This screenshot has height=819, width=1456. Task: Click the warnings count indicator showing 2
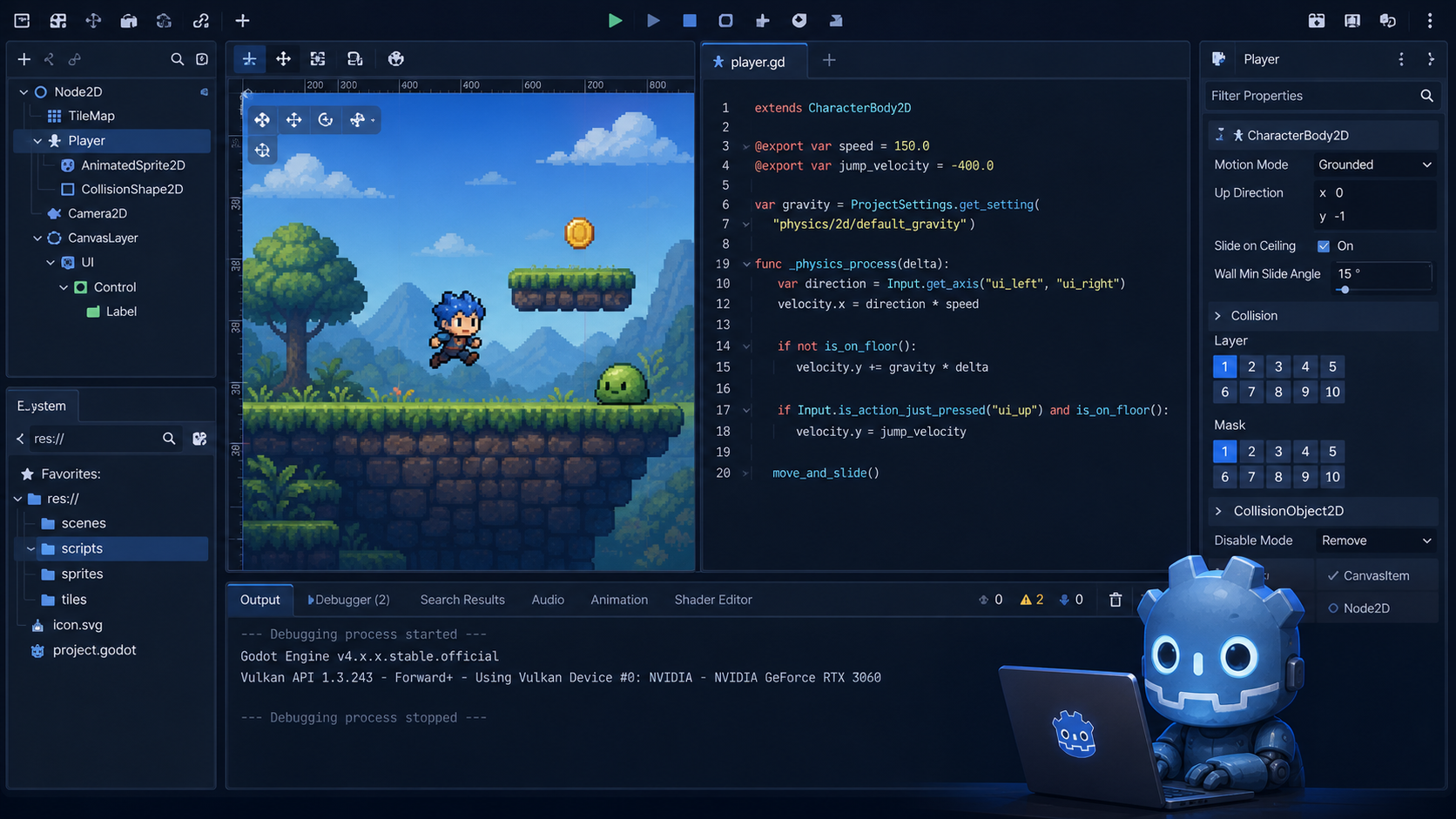click(x=1032, y=600)
